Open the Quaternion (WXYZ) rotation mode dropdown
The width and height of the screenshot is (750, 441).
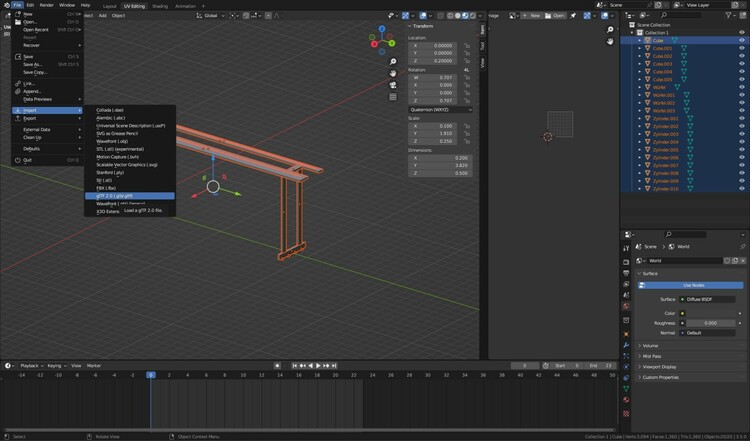437,110
